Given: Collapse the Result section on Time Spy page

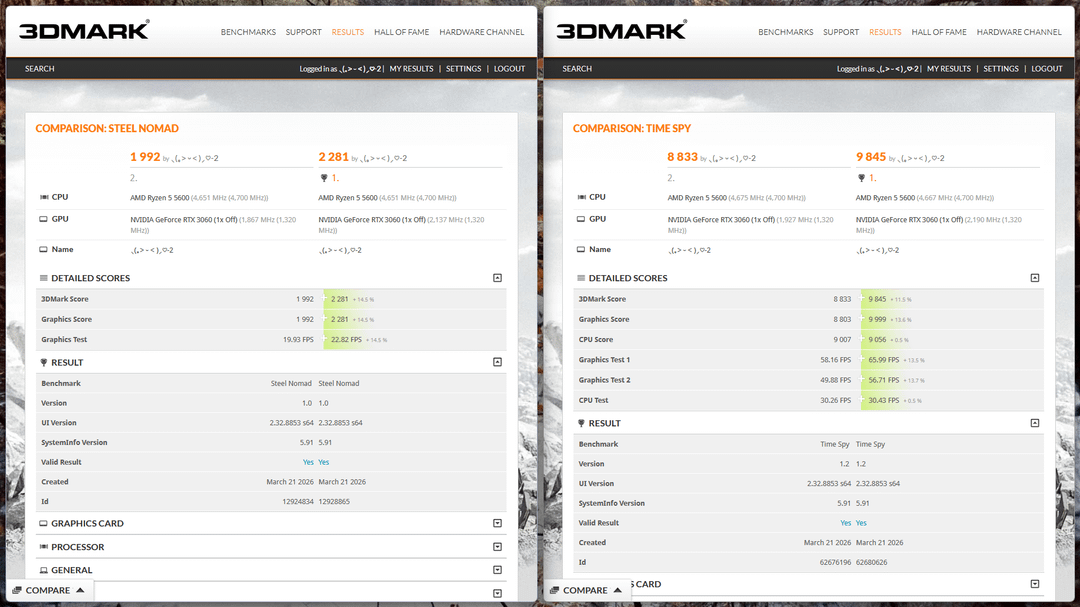Looking at the screenshot, I should click(1034, 423).
